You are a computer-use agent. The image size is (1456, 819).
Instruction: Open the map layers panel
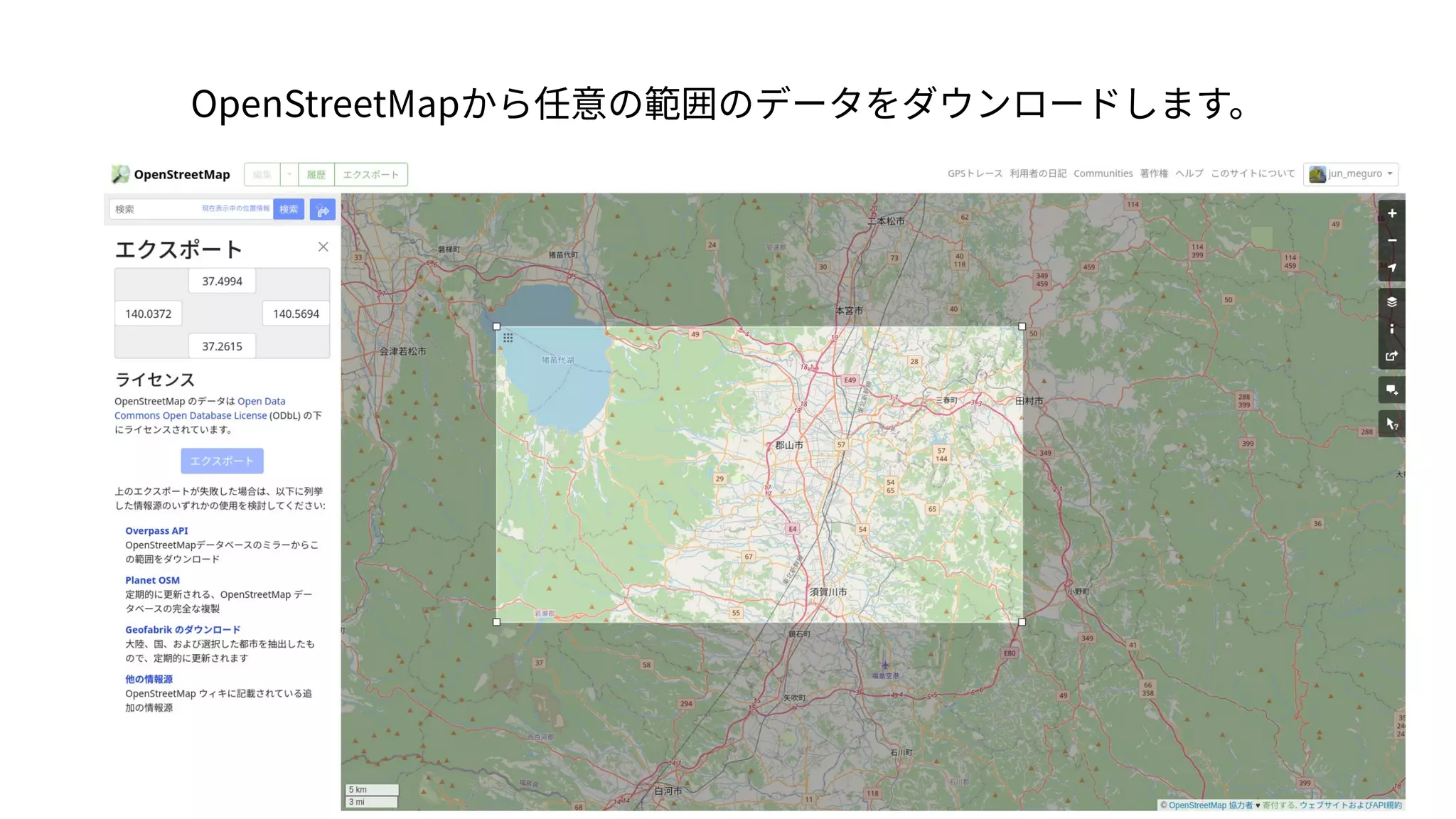pos(1391,302)
